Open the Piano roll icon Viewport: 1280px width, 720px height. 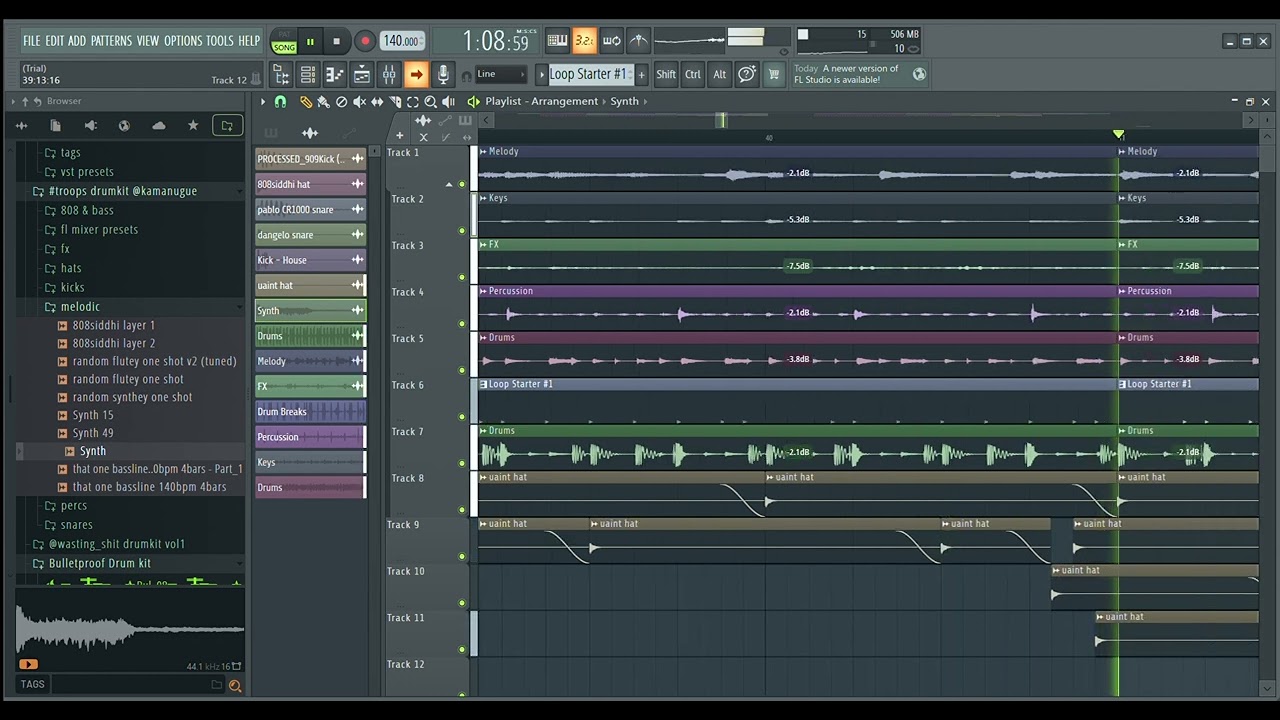tap(335, 74)
